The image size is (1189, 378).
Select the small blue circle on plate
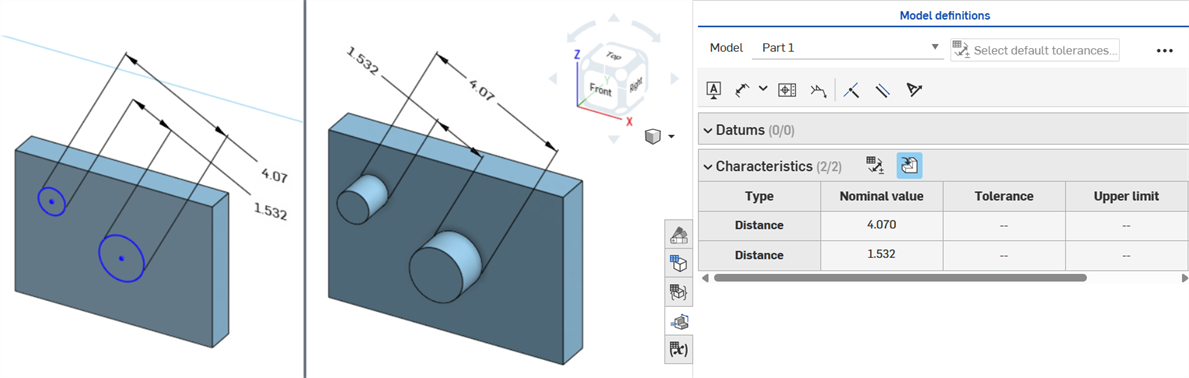52,201
